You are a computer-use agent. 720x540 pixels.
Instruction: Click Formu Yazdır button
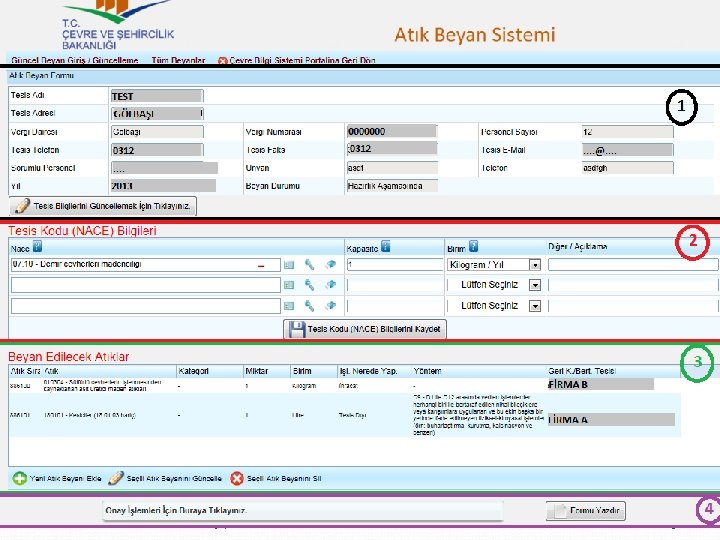[585, 511]
